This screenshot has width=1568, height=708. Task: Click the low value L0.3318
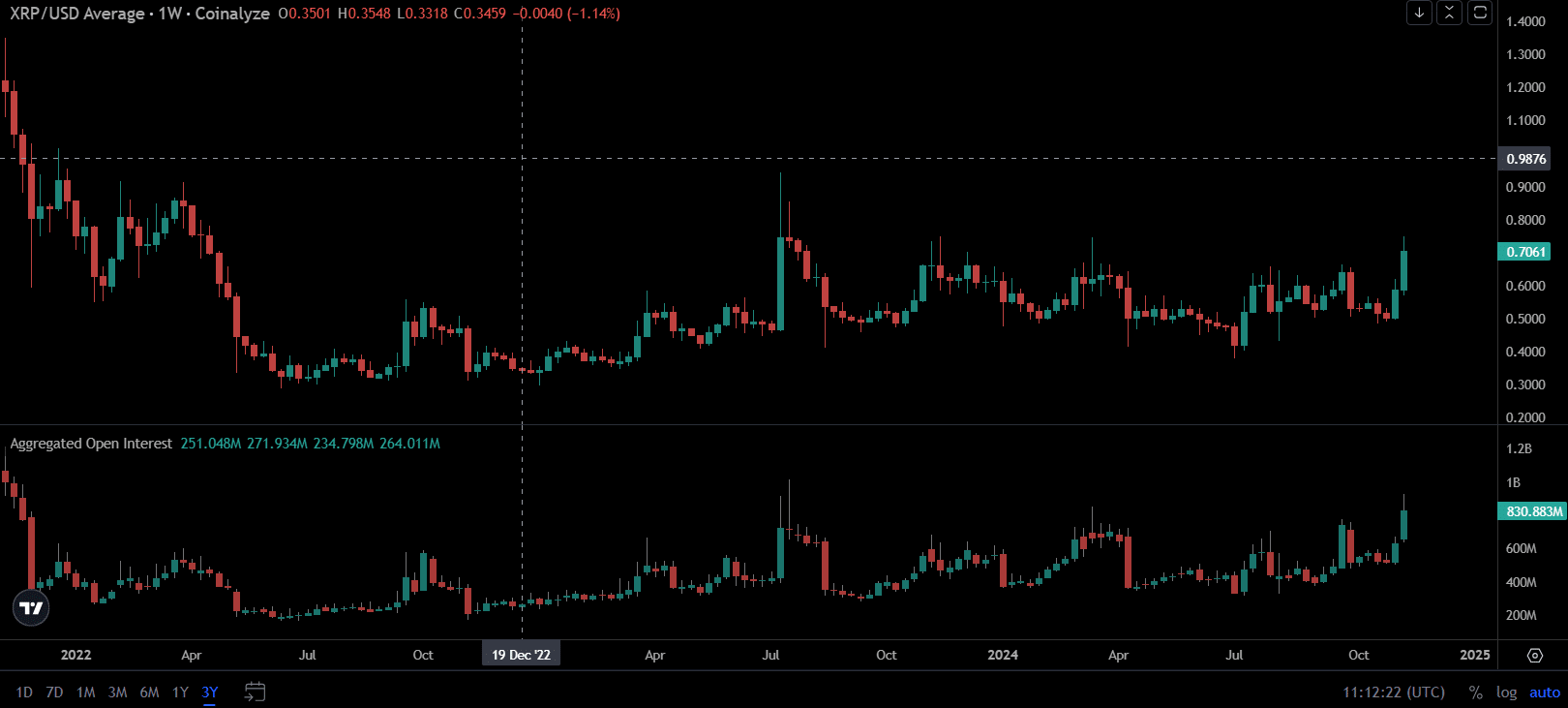tap(423, 14)
